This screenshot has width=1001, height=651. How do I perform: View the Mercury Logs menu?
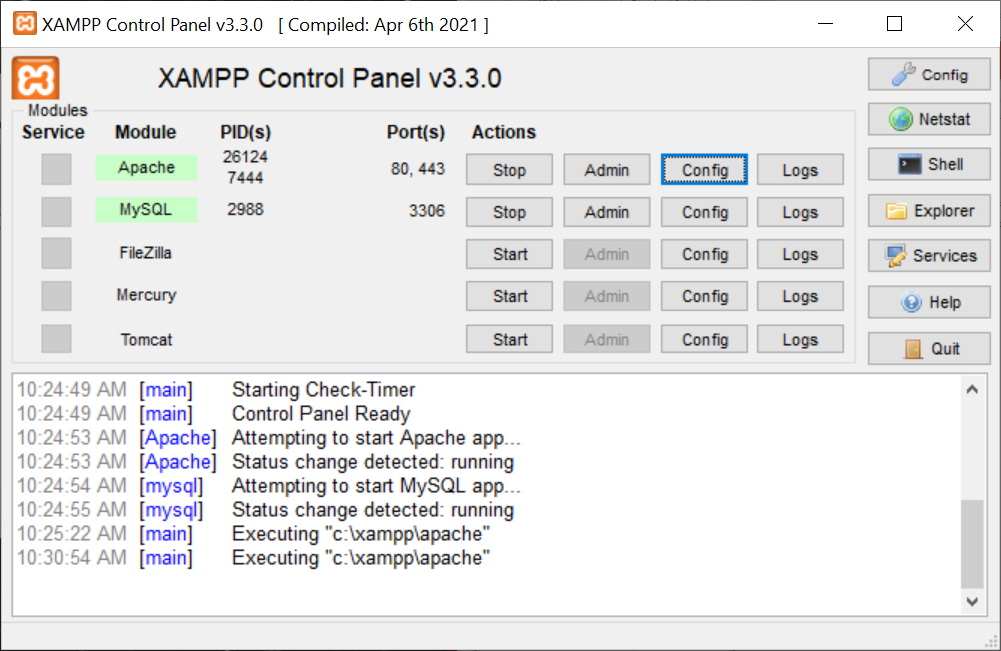click(800, 296)
